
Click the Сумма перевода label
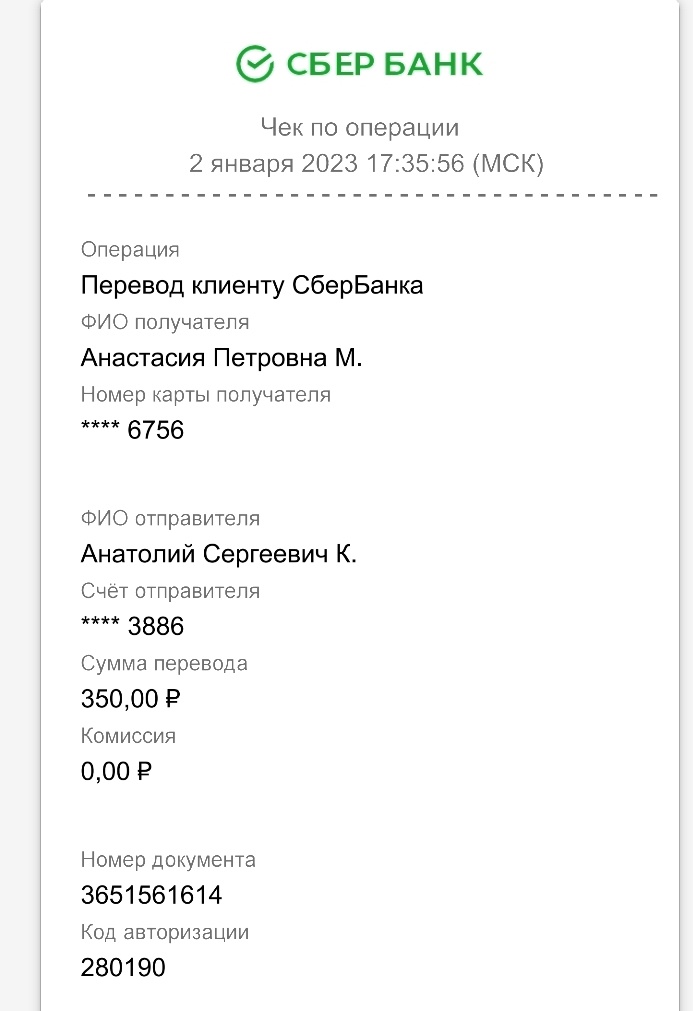pos(164,663)
